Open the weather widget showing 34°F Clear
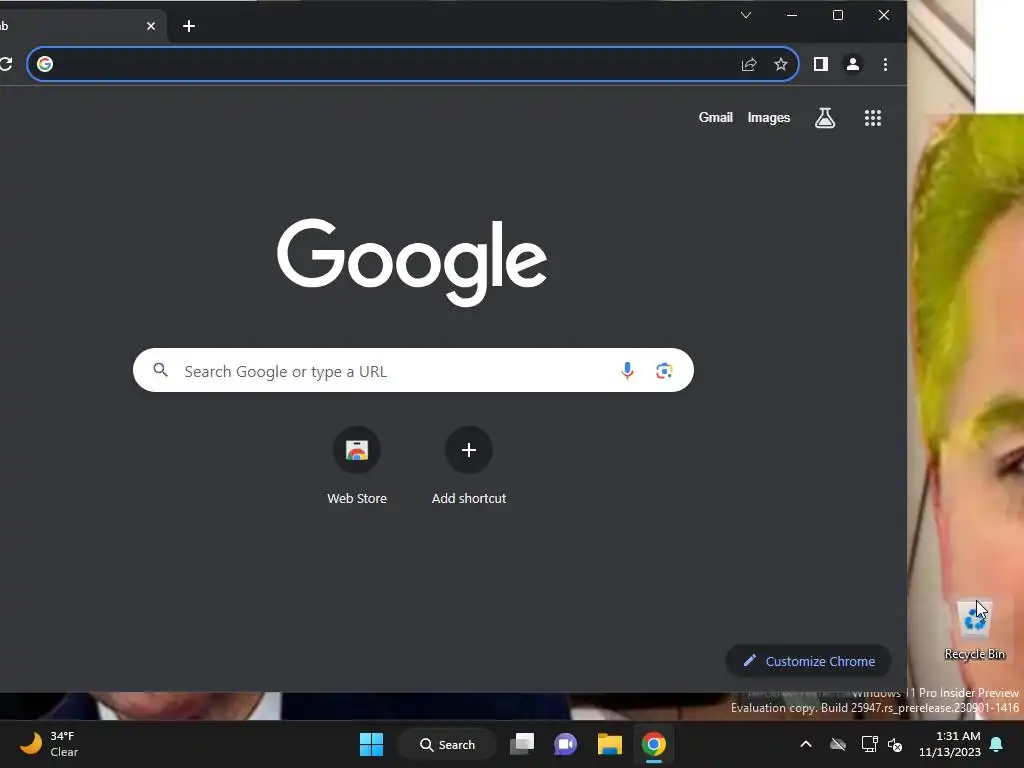1024x768 pixels. tap(50, 744)
